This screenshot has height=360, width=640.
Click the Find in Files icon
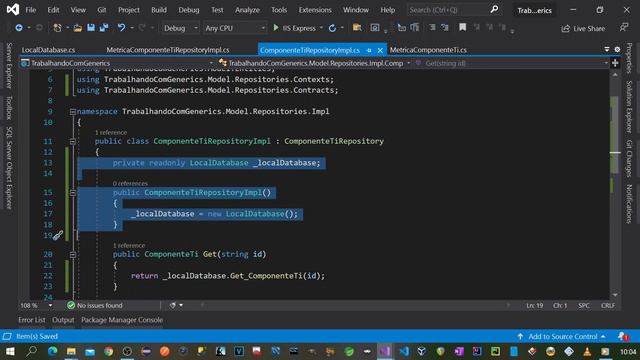pos(357,27)
